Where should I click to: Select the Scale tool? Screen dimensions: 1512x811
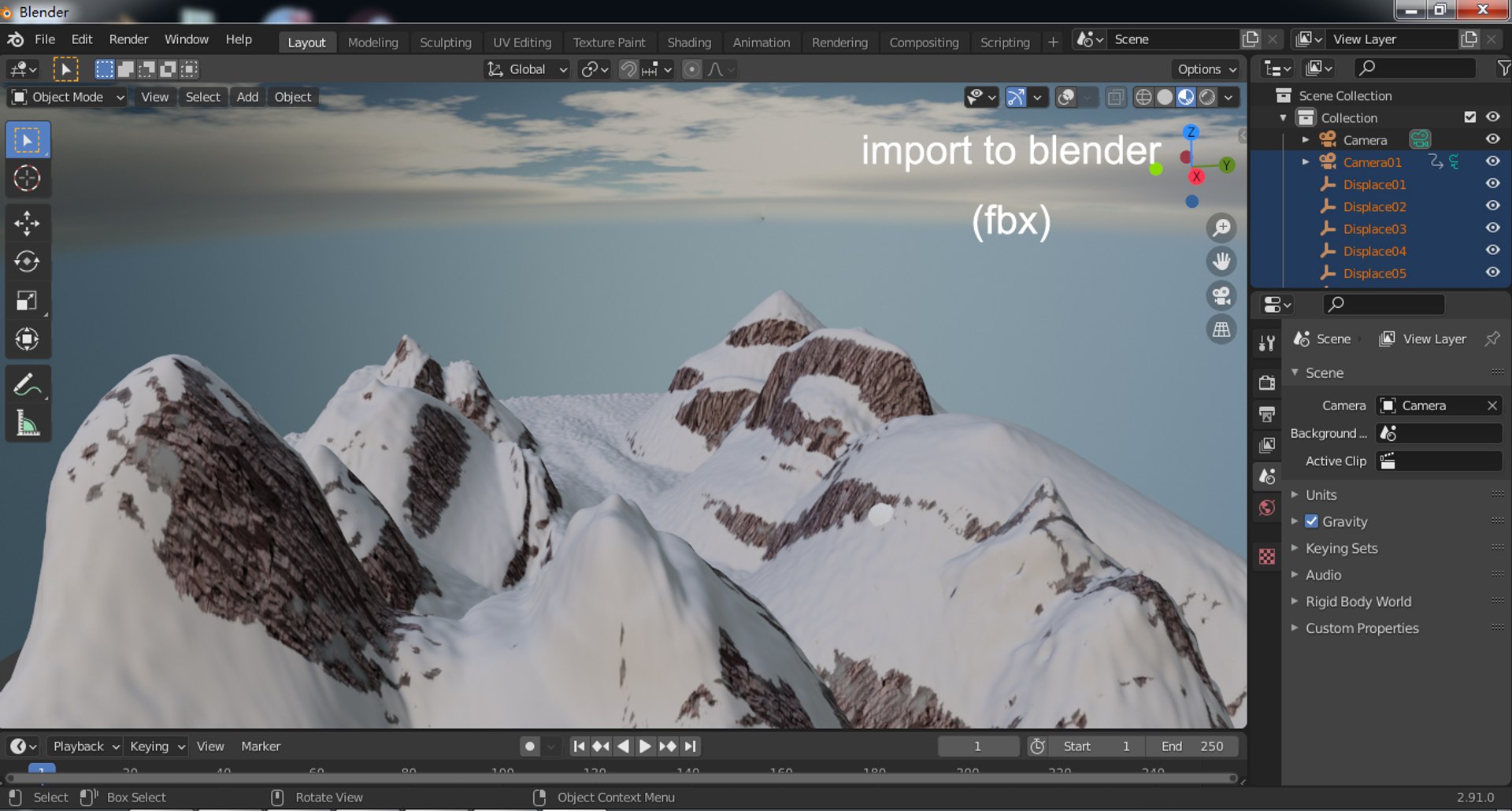28,301
